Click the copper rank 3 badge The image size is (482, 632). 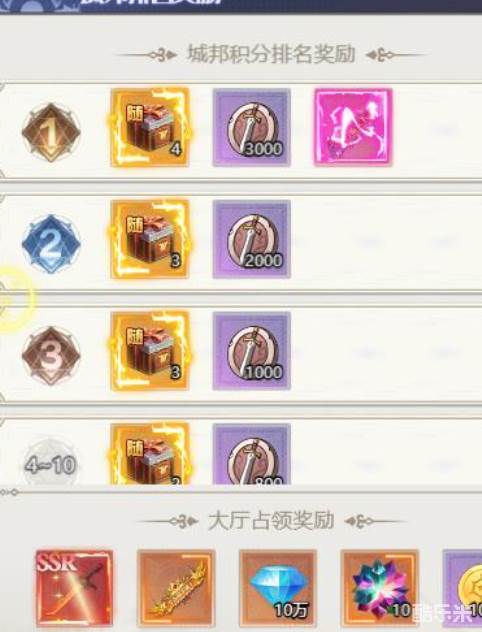click(x=51, y=356)
